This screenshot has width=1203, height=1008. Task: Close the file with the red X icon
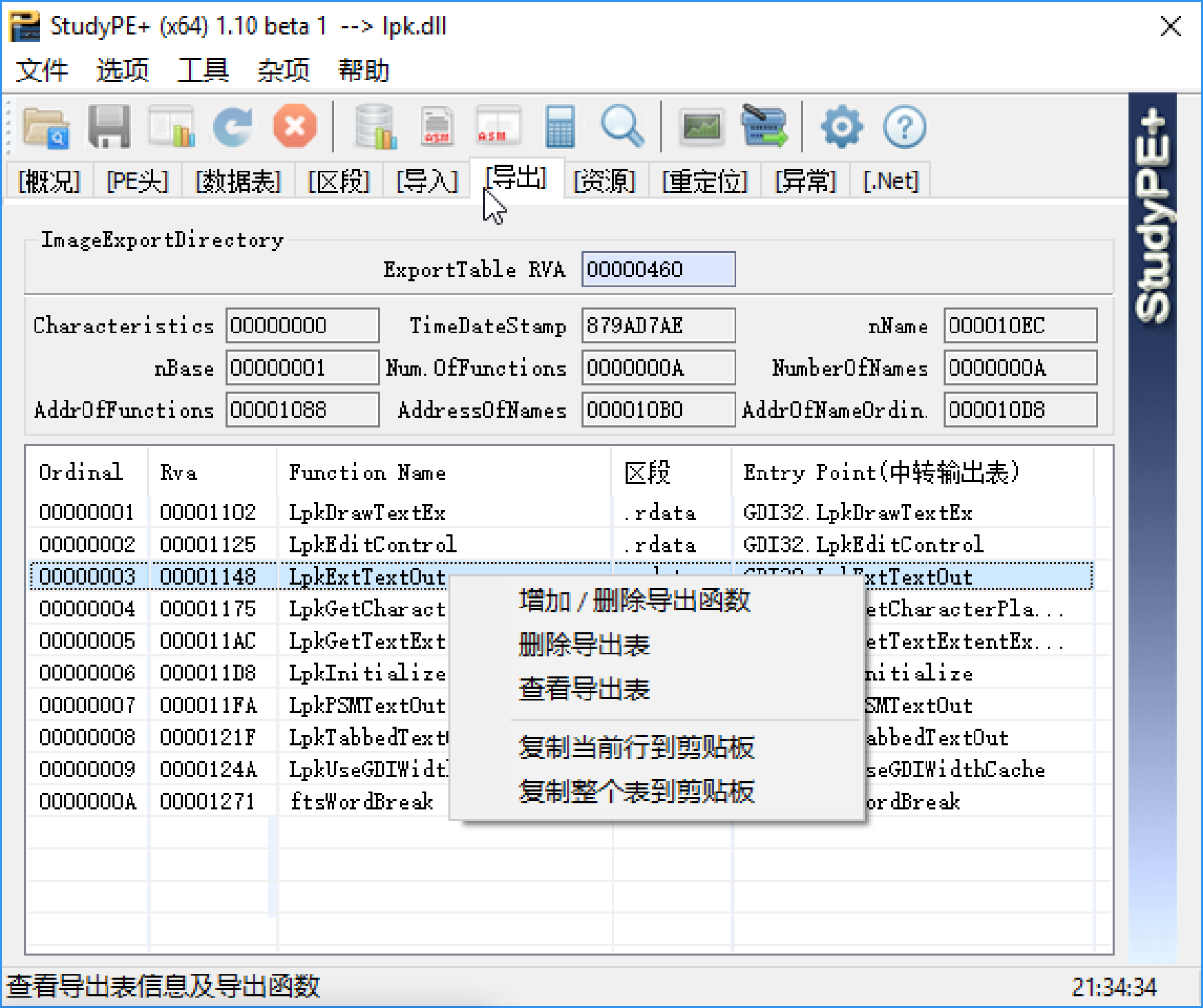295,127
